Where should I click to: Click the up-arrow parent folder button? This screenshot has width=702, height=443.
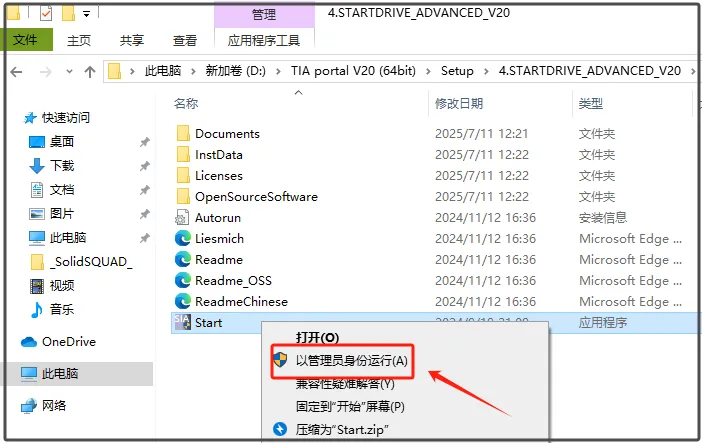[x=90, y=72]
